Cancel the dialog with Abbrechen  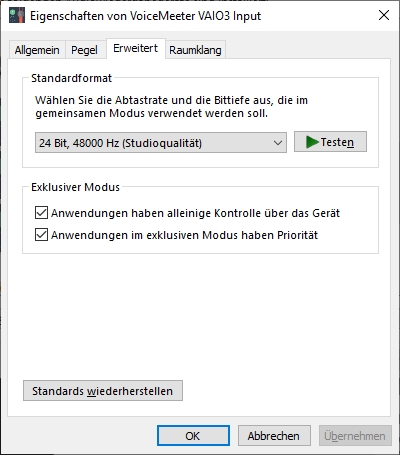tap(274, 435)
